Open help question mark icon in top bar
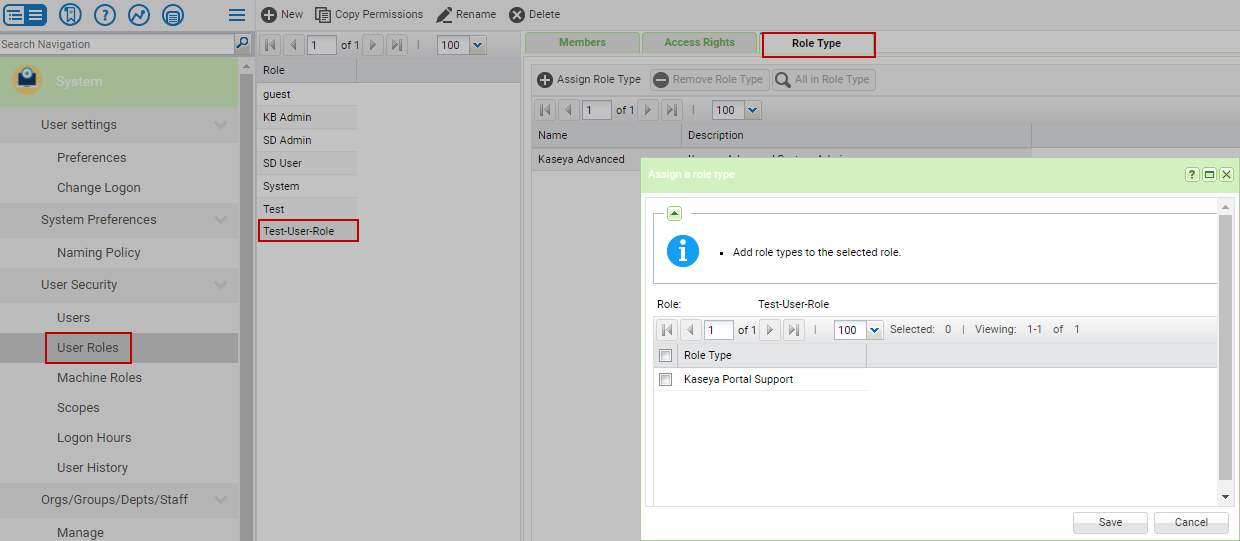Image resolution: width=1240 pixels, height=541 pixels. click(105, 15)
